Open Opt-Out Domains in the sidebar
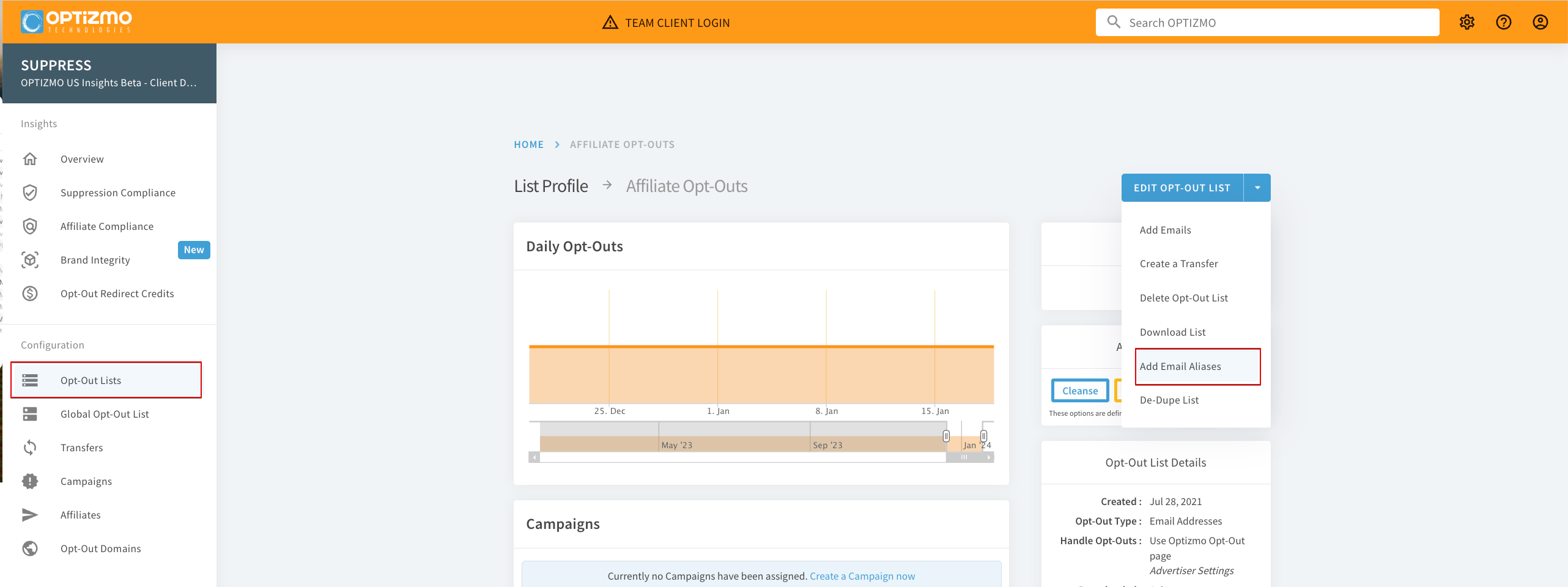The image size is (1568, 587). click(100, 548)
